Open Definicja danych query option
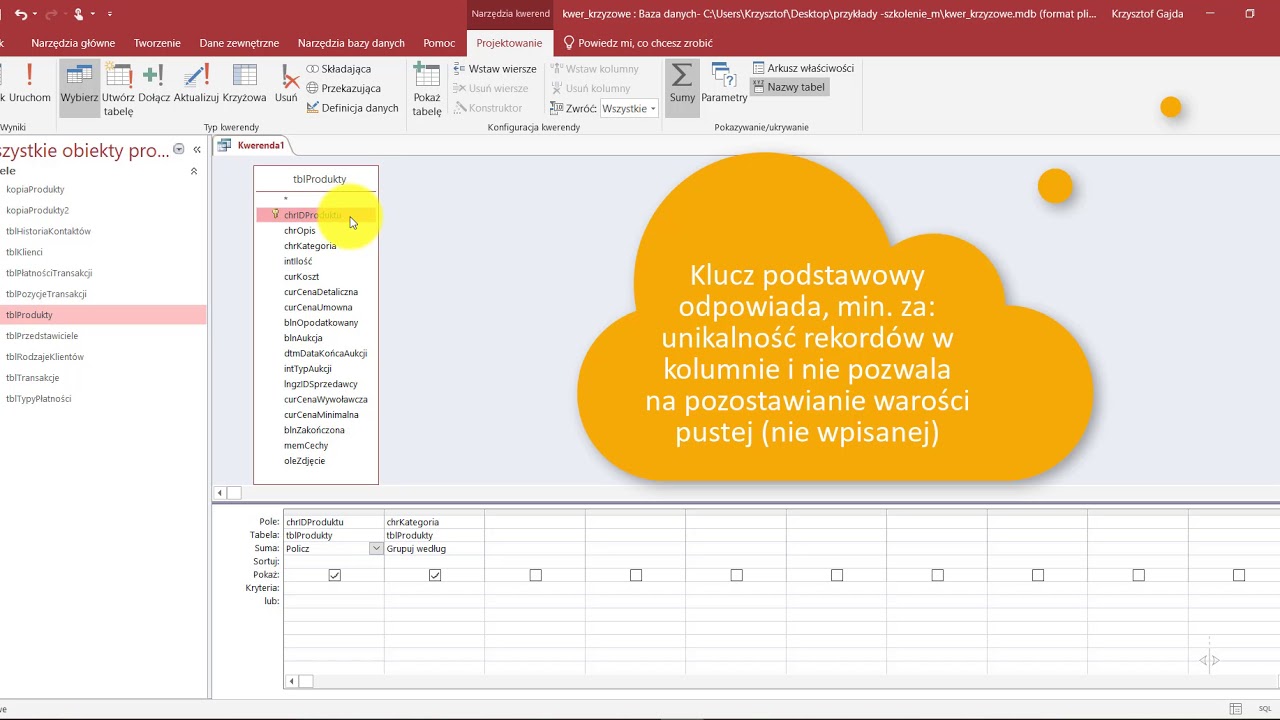This screenshot has width=1280, height=720. point(352,108)
